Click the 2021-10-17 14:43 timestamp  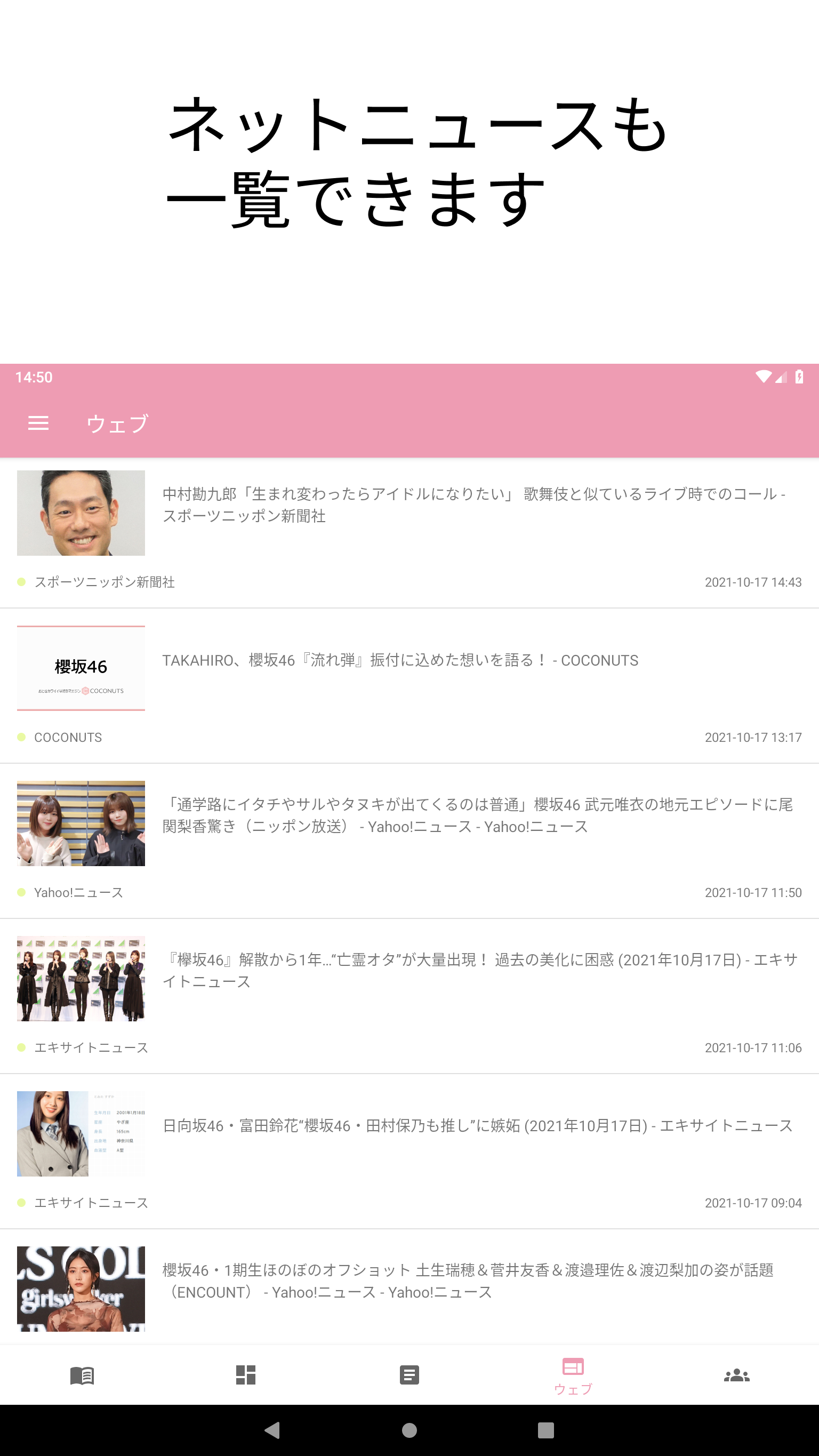pyautogui.click(x=753, y=582)
